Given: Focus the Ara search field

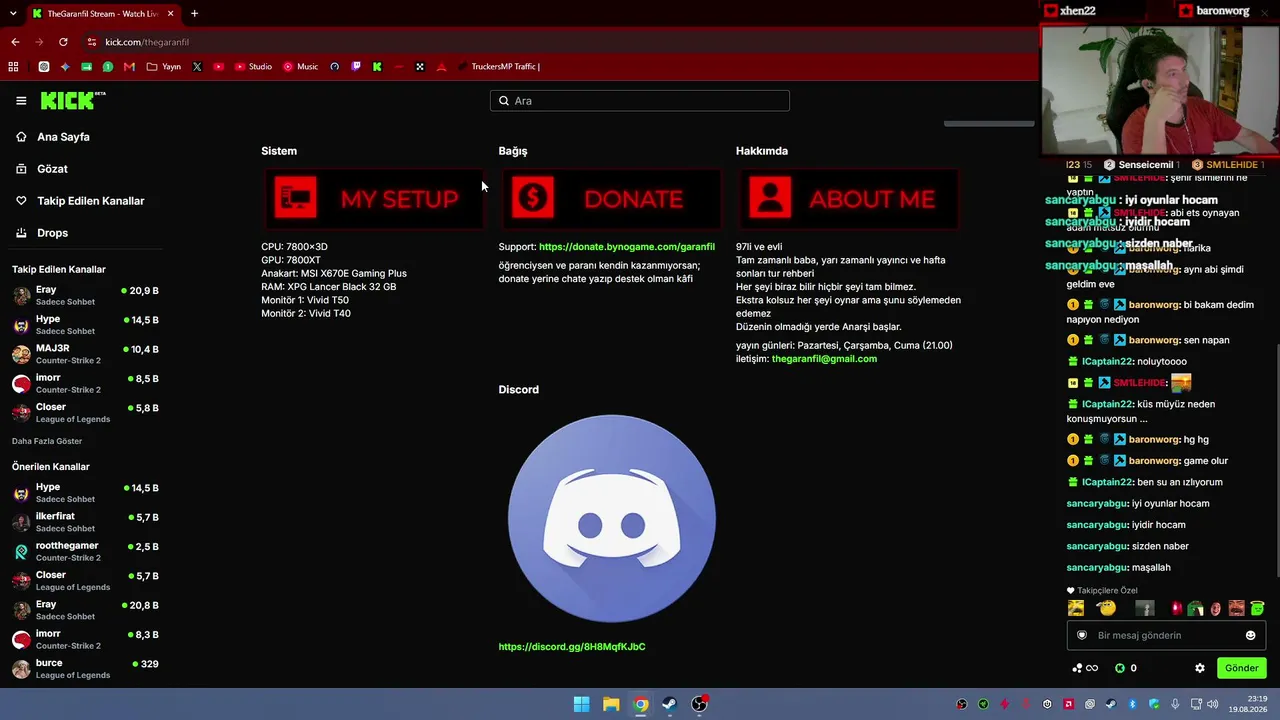Looking at the screenshot, I should tap(640, 101).
